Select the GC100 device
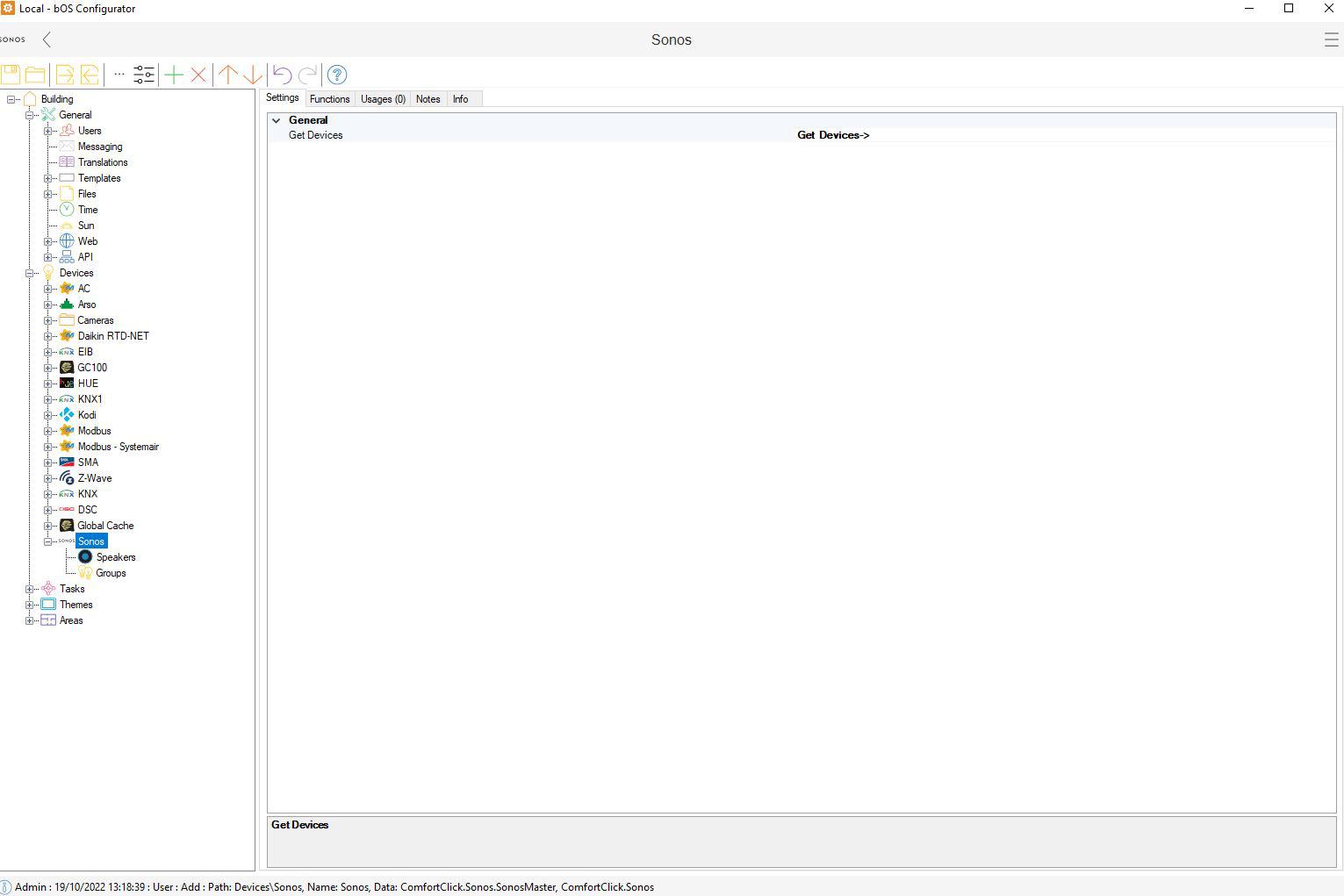 tap(92, 368)
